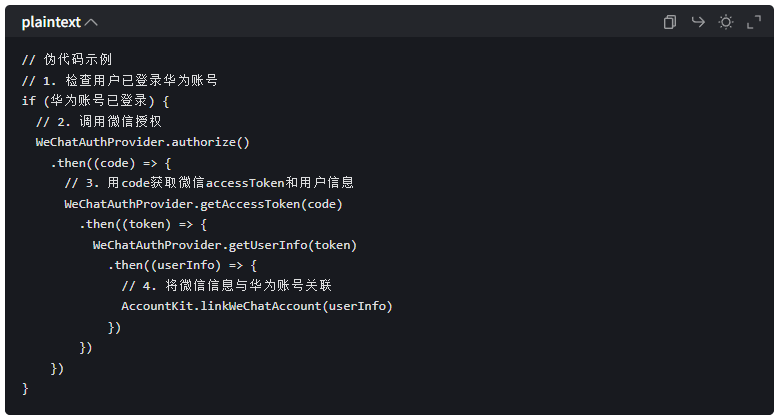Click the comment about getting 微信accessToken
Viewport: 777px width, 420px height.
209,183
